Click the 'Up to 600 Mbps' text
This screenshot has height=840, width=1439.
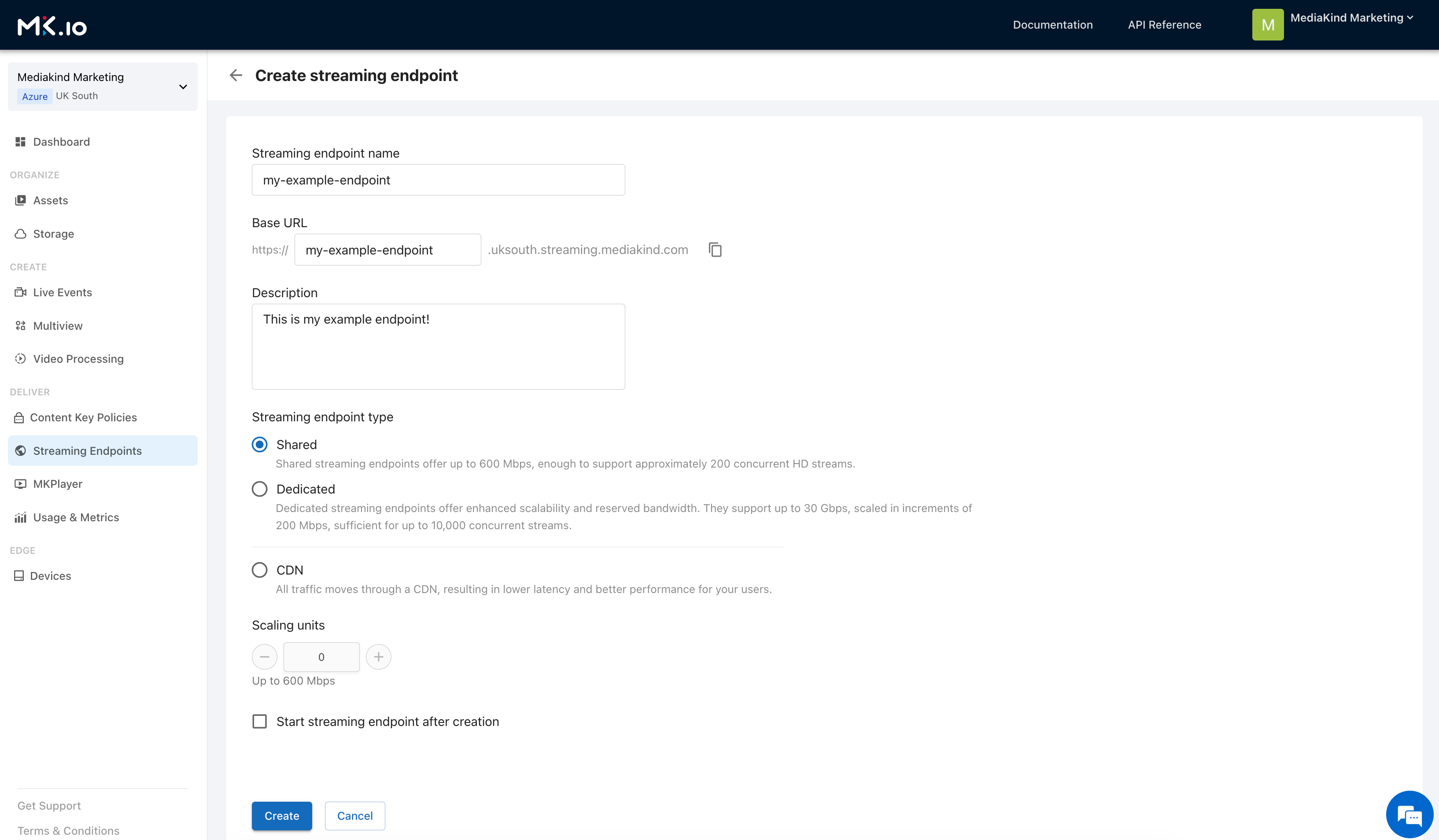coord(294,681)
